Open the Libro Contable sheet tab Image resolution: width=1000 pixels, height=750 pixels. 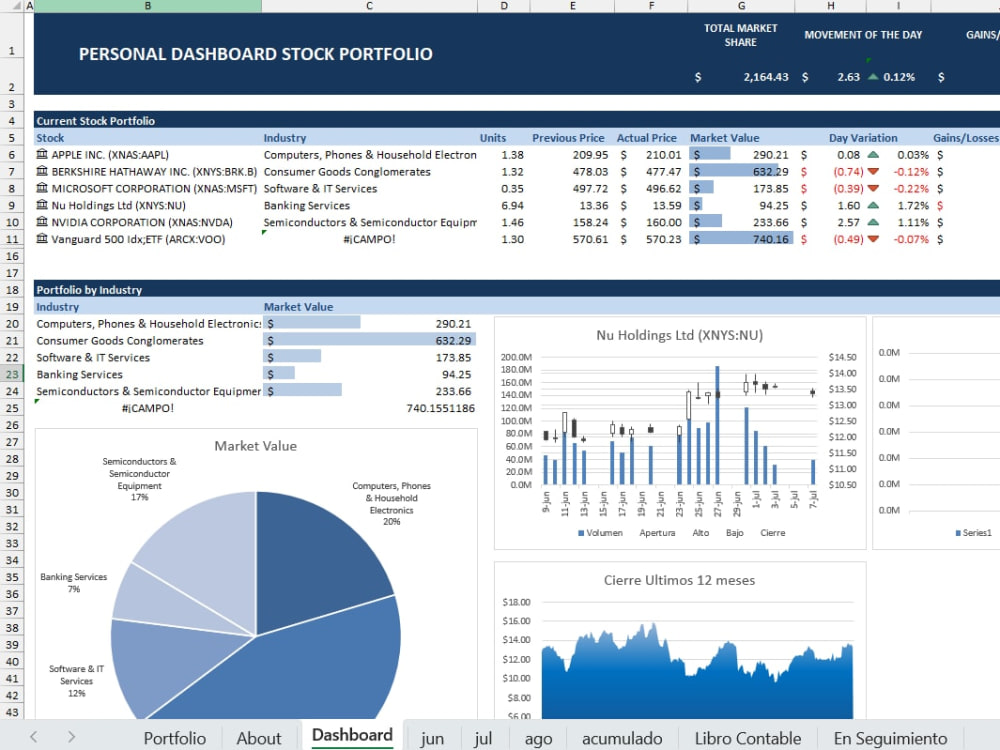click(747, 738)
